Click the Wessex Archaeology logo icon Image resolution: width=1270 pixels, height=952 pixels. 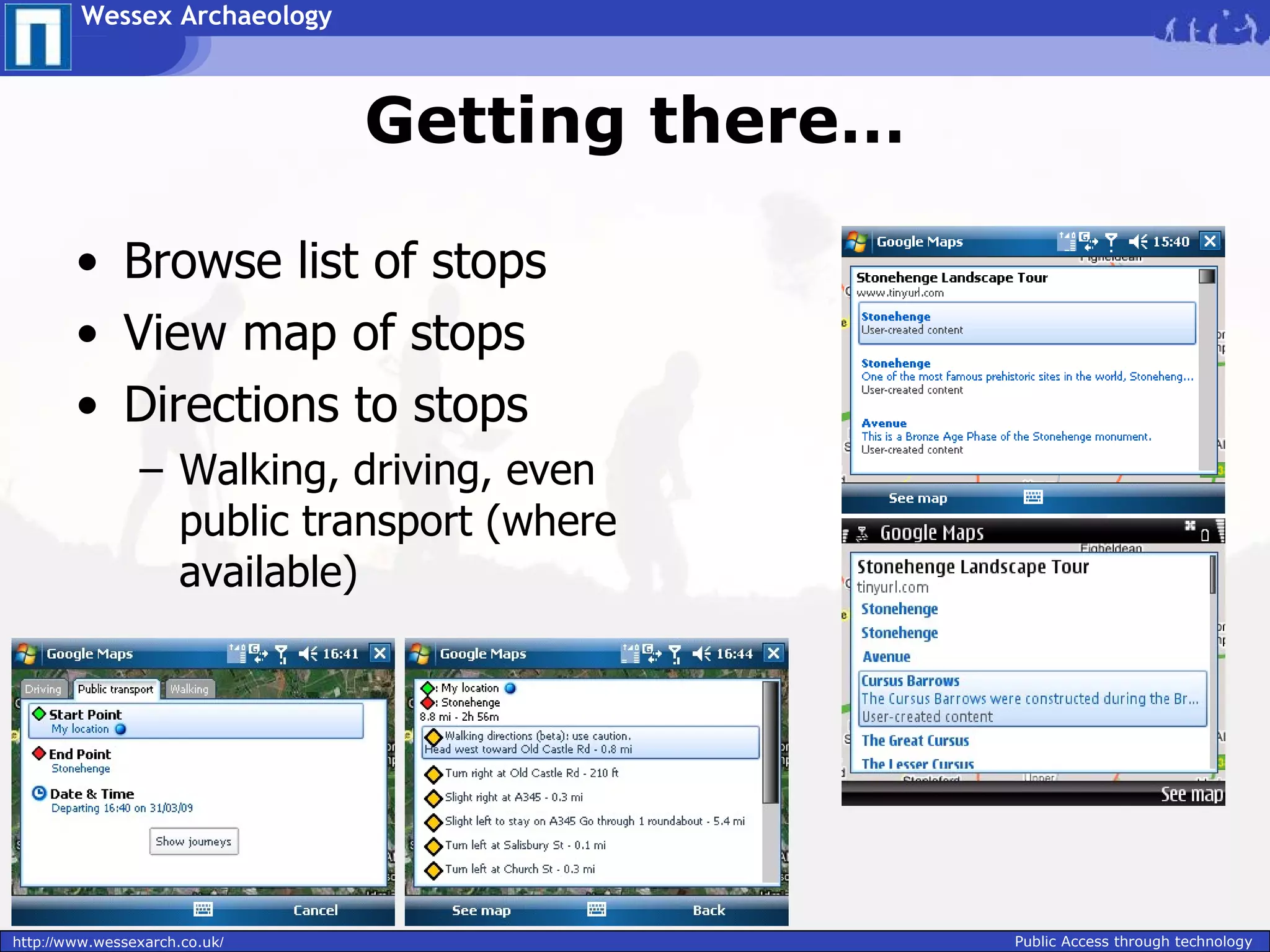(x=38, y=37)
